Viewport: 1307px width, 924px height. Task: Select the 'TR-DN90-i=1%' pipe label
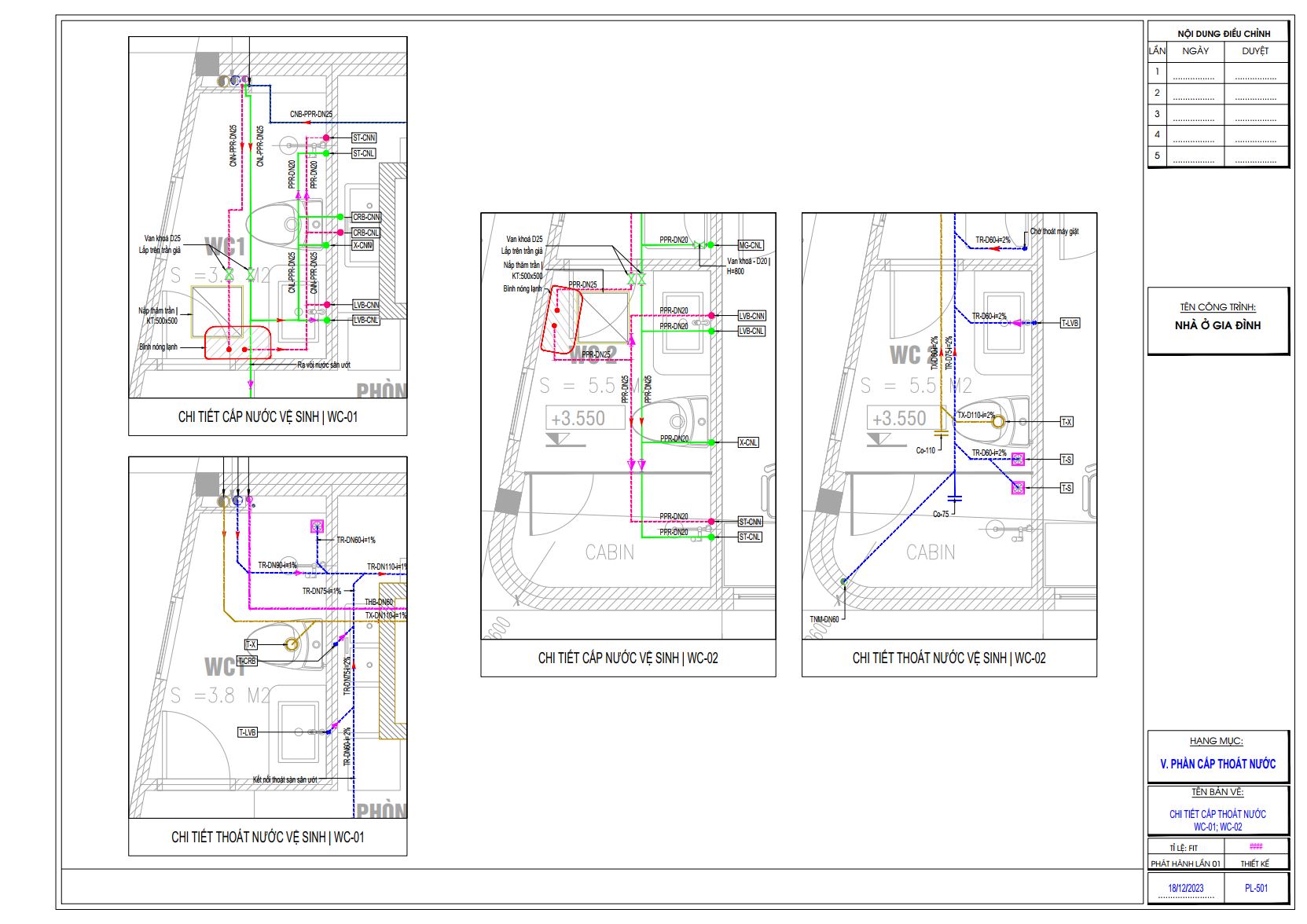click(278, 566)
